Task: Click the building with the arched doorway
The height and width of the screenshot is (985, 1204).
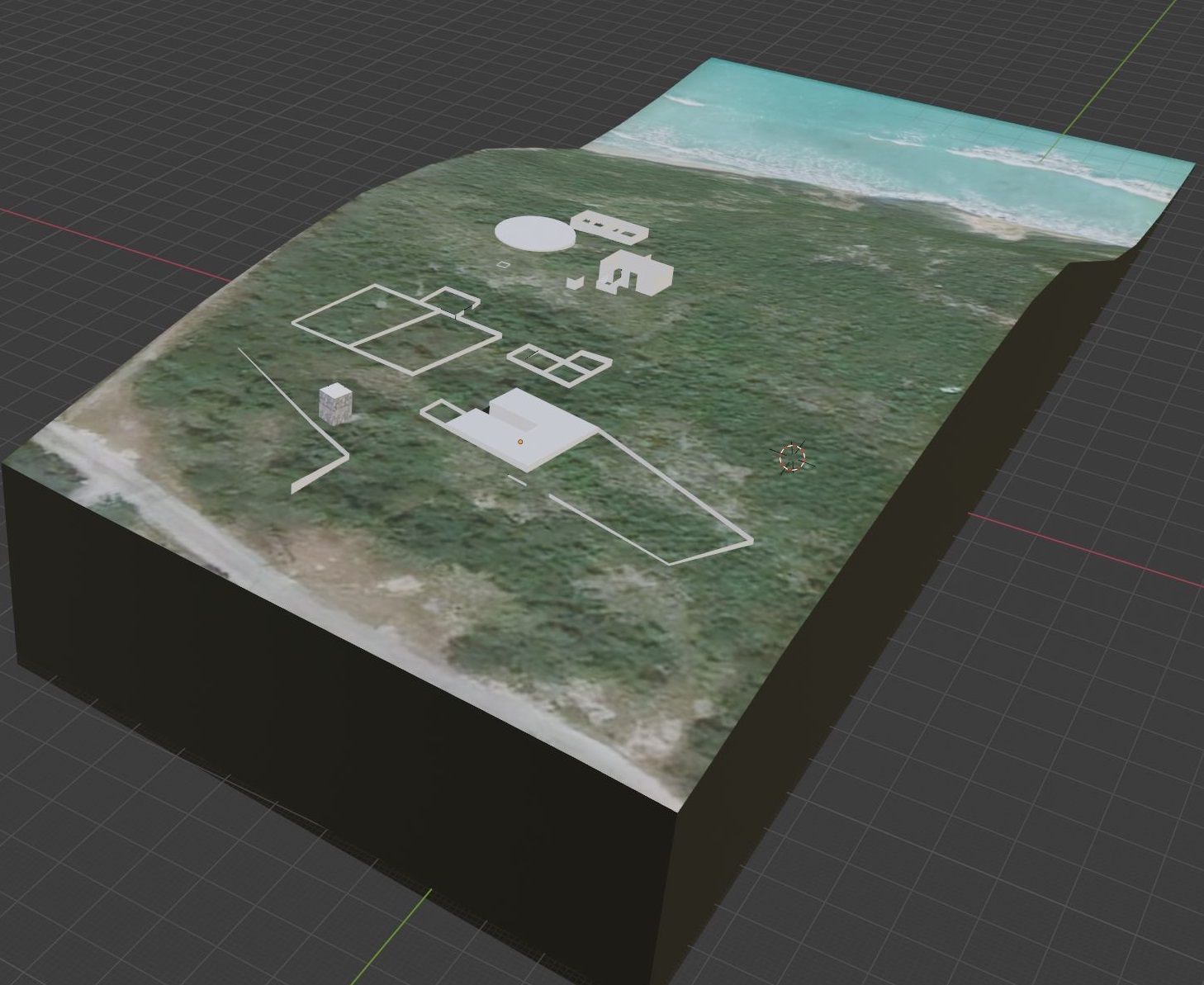Action: tap(637, 273)
